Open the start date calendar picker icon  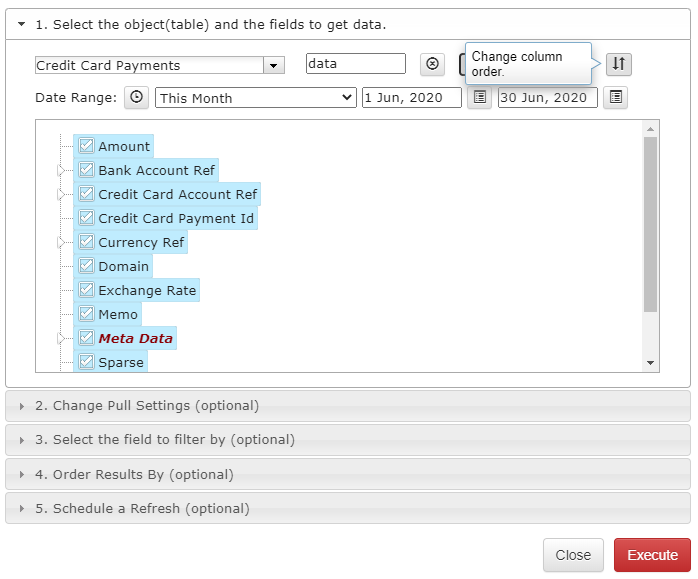[479, 97]
